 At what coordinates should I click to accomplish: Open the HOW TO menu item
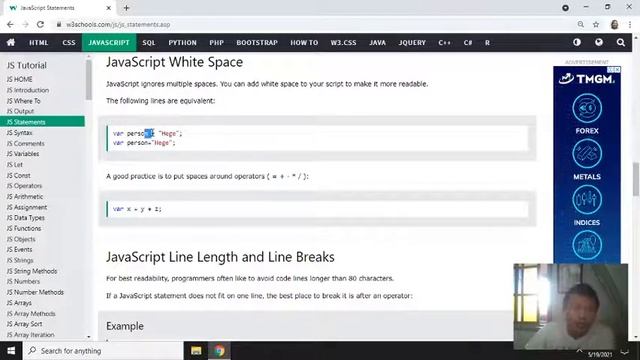coord(304,42)
